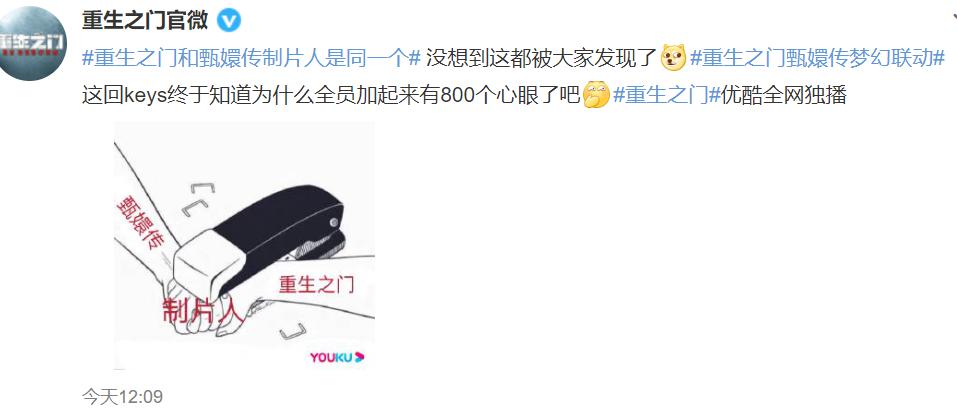Click the 重生之门 red label on image
This screenshot has height=415, width=957.
coord(316,284)
